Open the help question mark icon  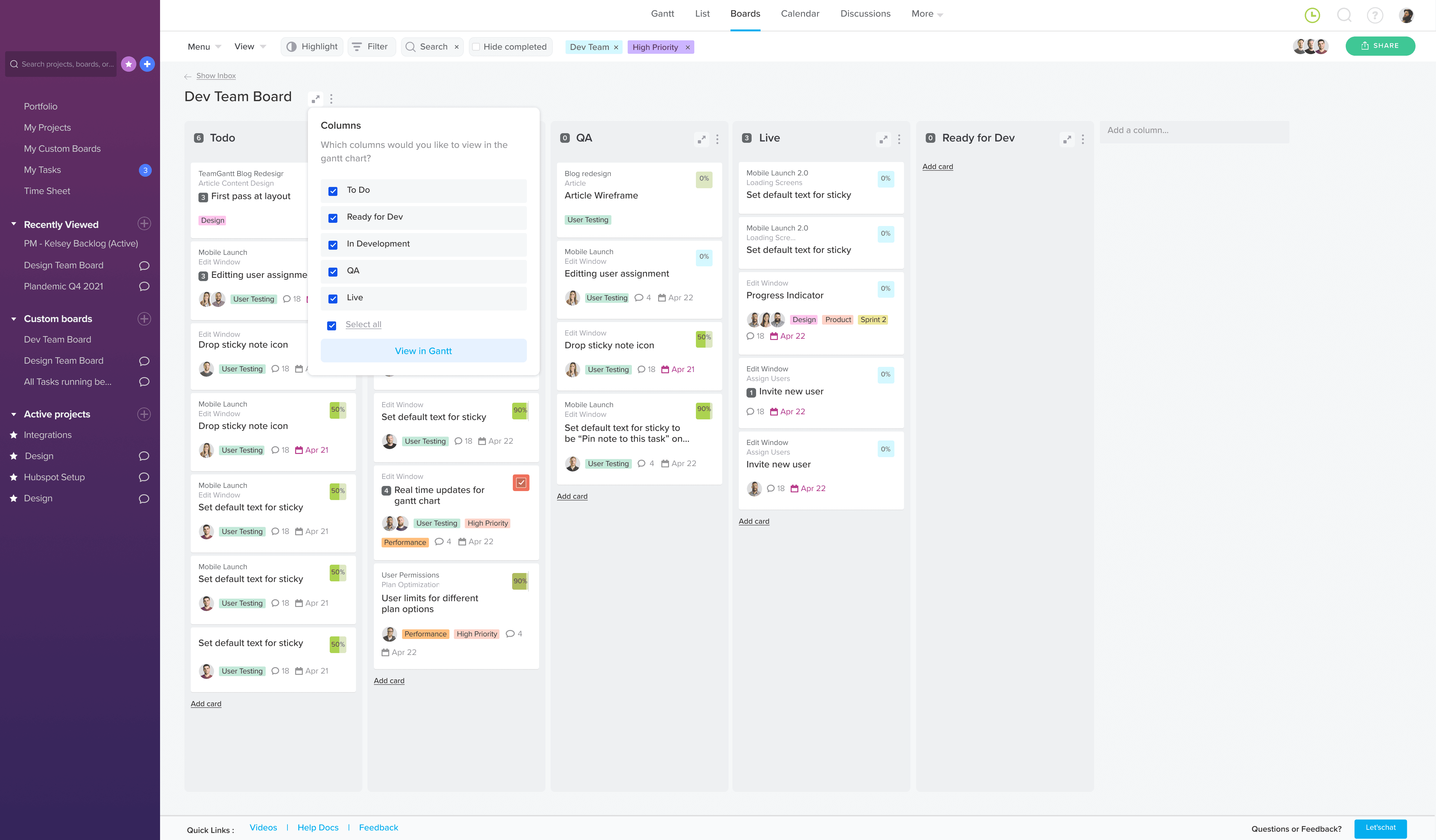pyautogui.click(x=1375, y=15)
